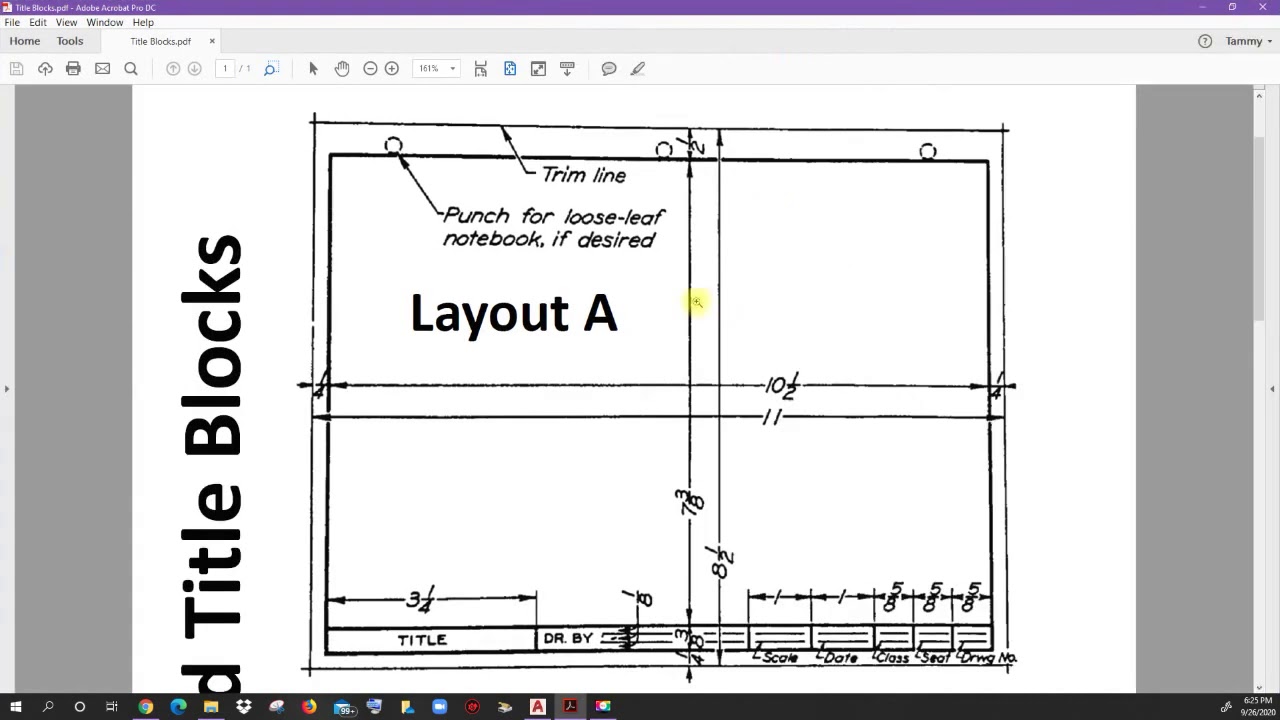Viewport: 1280px width, 720px height.
Task: Click the page number input field
Action: tap(225, 68)
